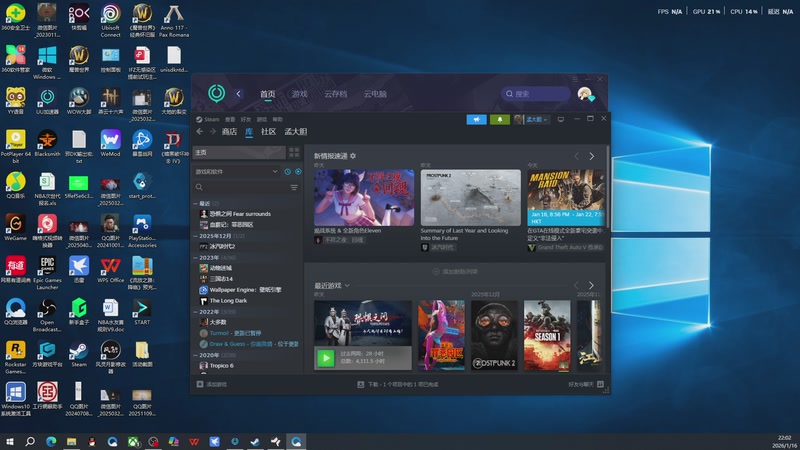Open the Steam notifications bell
Viewport: 800px width, 450px height.
coord(499,119)
